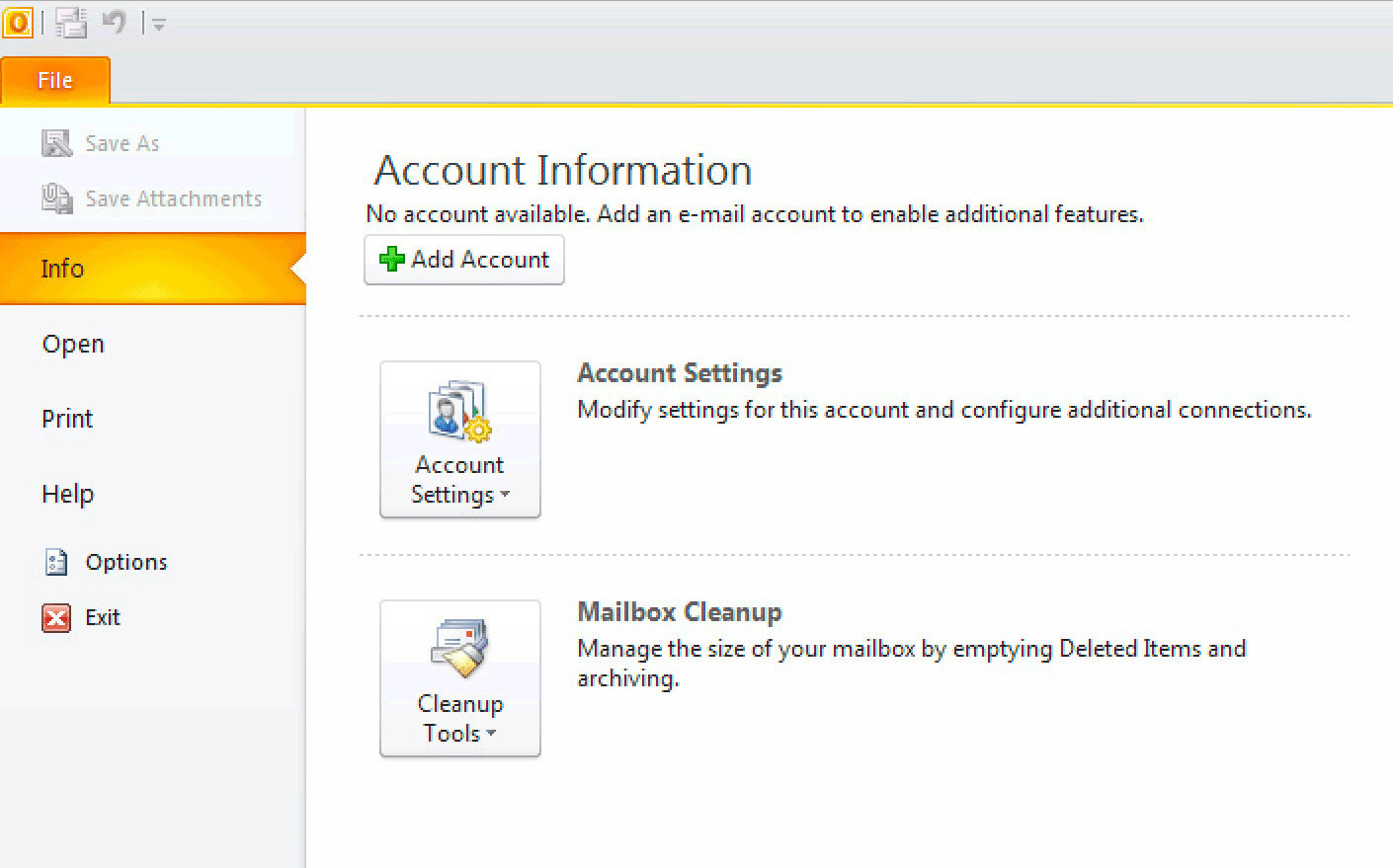Click the 'Manage the size of your mailbox' description
The image size is (1393, 868).
coord(912,664)
